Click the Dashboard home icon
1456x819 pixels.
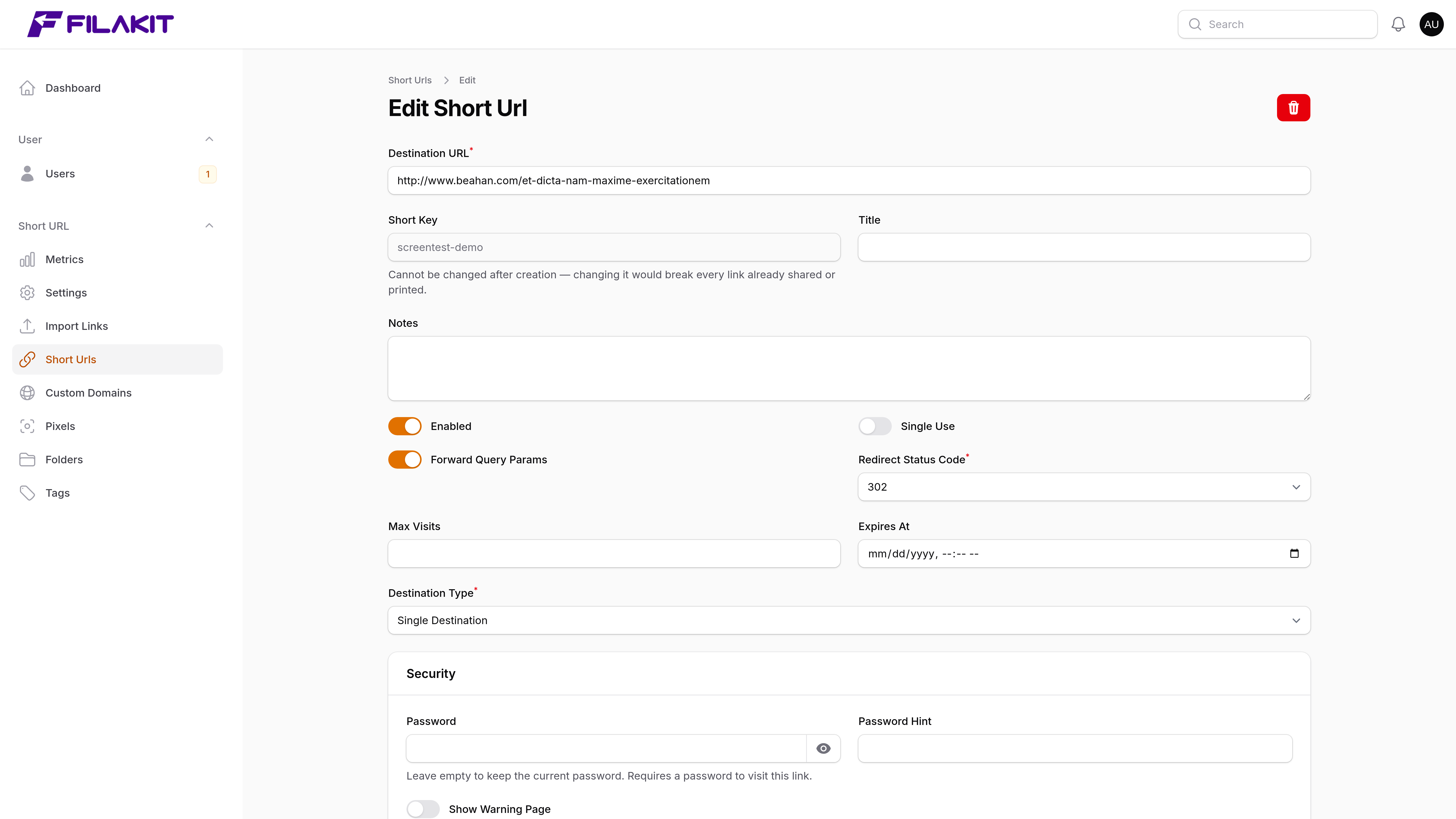point(27,88)
